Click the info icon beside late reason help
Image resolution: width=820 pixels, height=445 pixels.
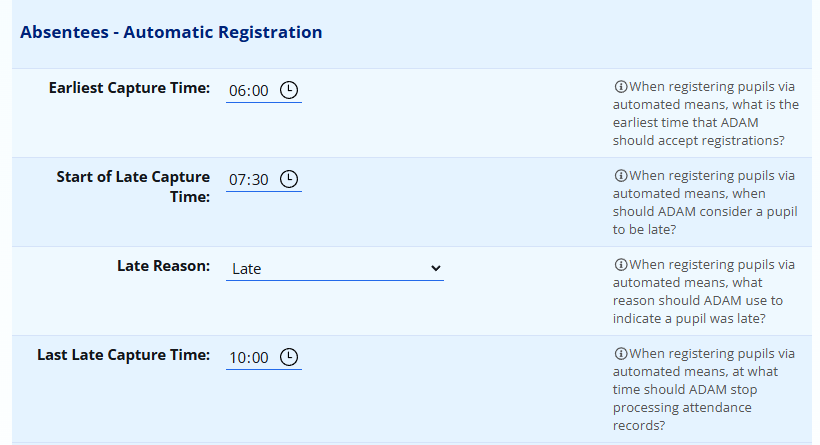pos(620,265)
